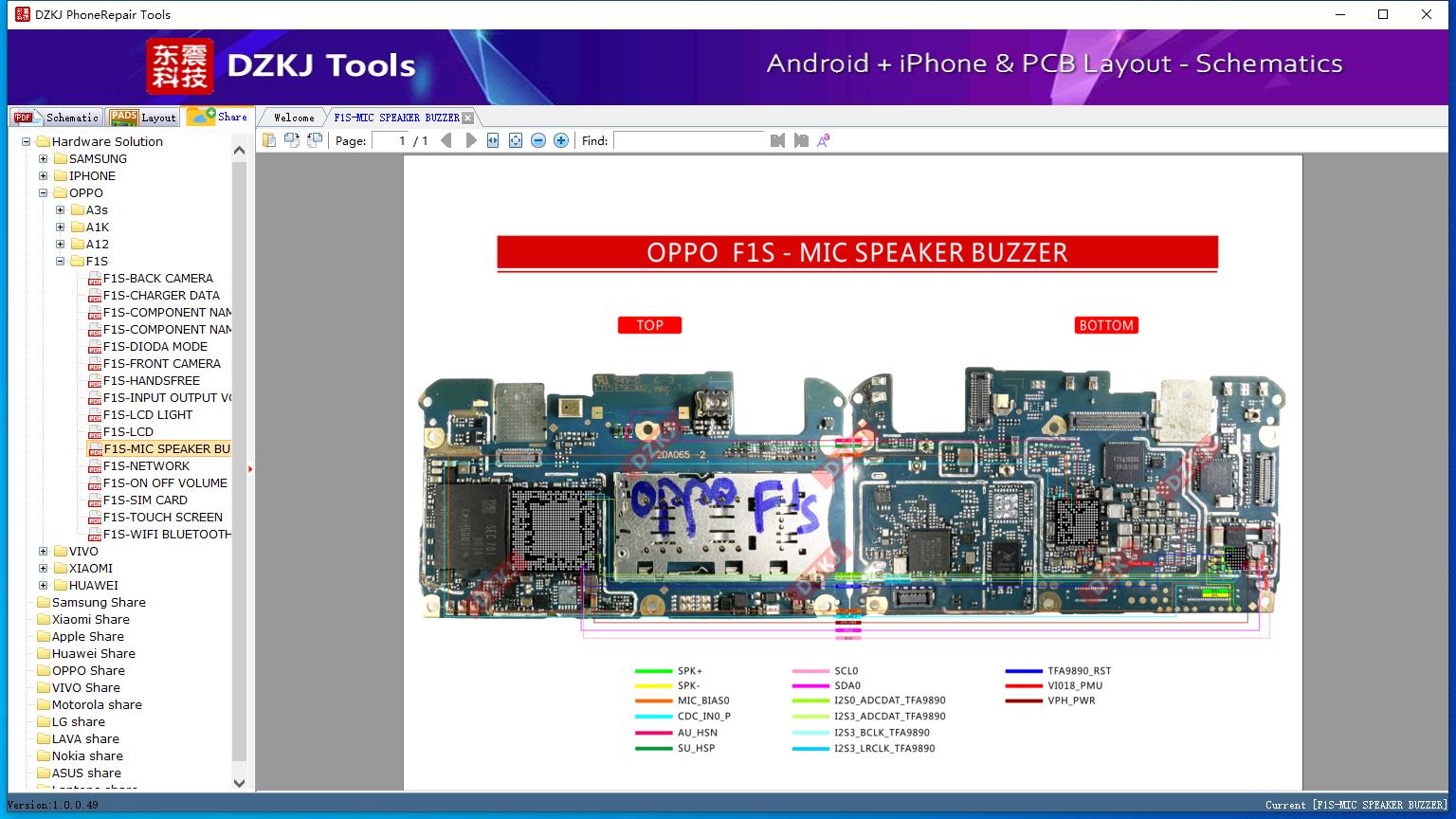
Task: Select the LG share folder
Action: (79, 722)
